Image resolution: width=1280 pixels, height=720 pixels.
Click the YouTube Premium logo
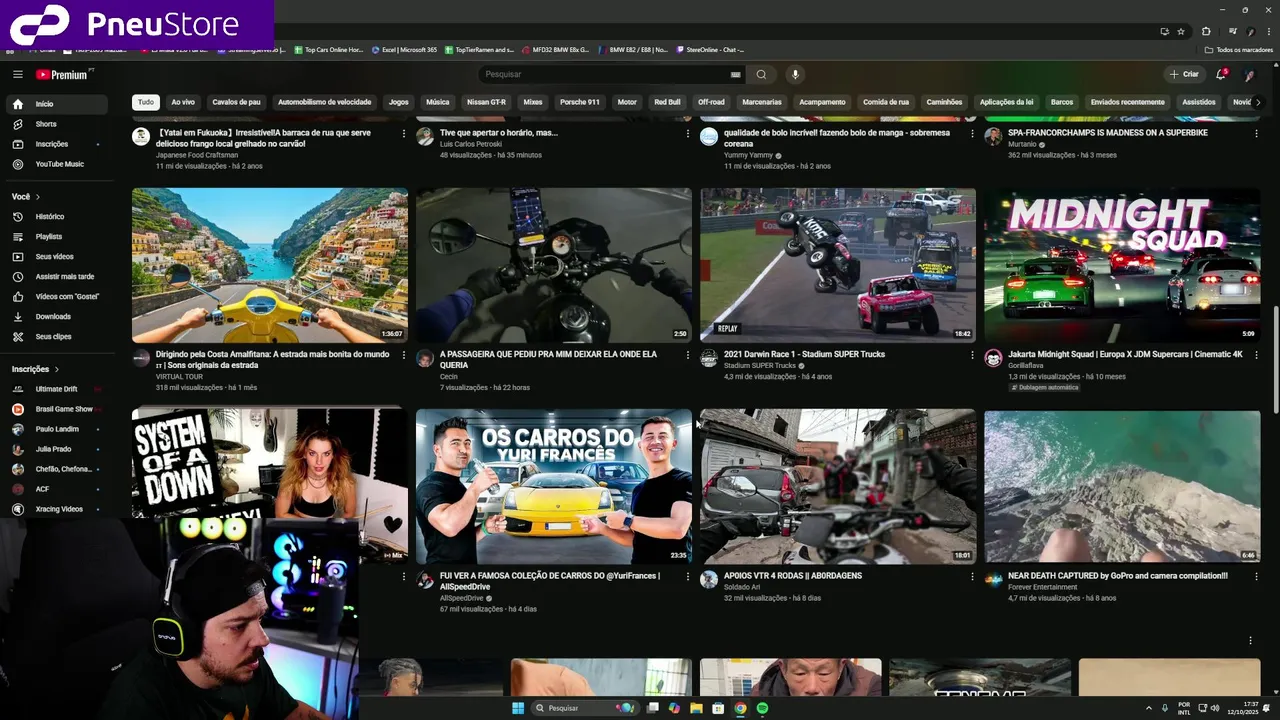click(64, 74)
